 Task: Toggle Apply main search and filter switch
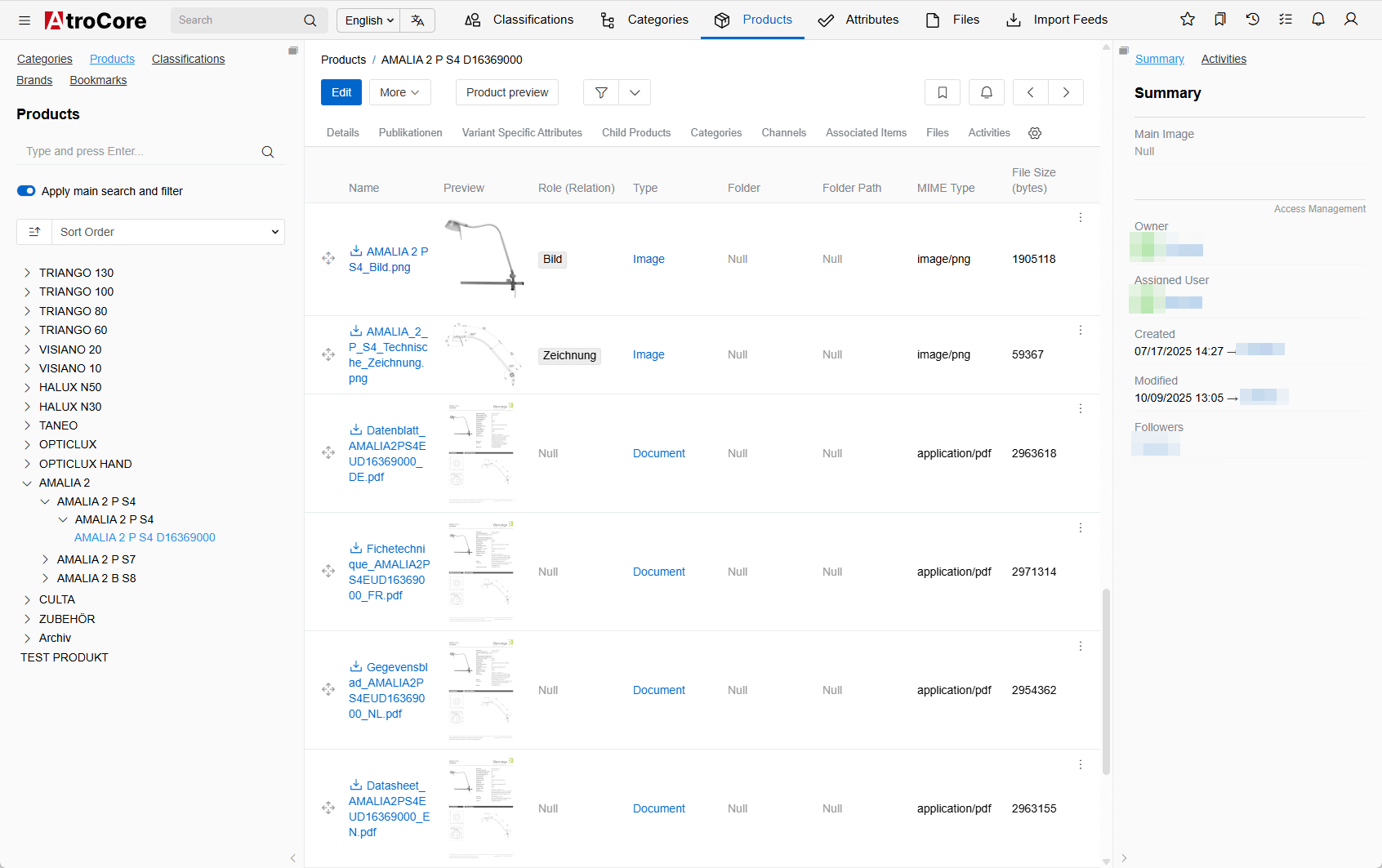click(26, 191)
